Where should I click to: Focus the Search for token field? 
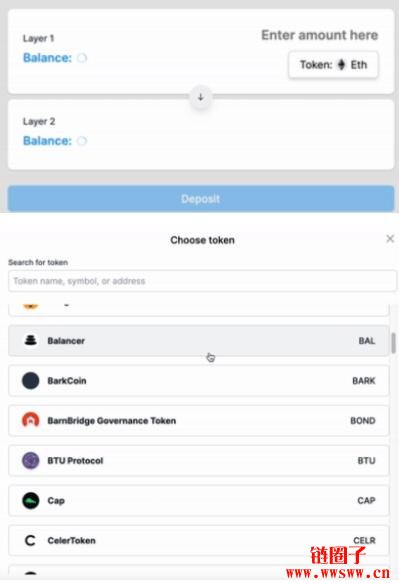[x=202, y=281]
